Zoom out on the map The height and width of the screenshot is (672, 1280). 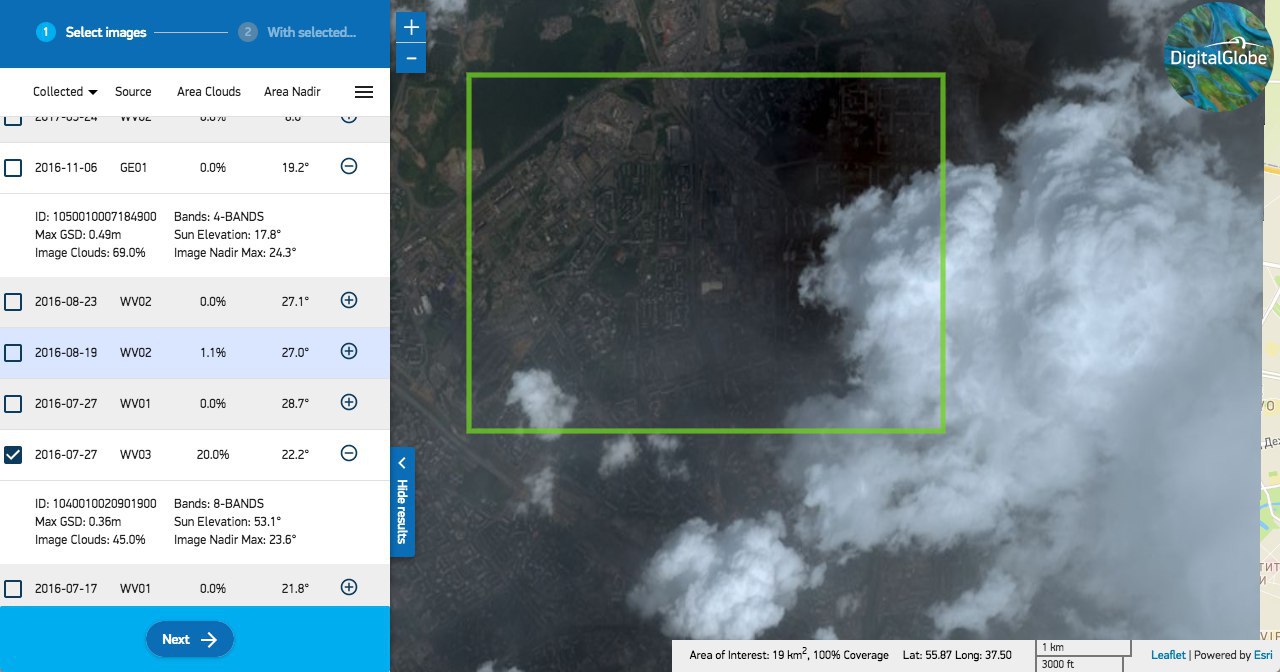[411, 58]
